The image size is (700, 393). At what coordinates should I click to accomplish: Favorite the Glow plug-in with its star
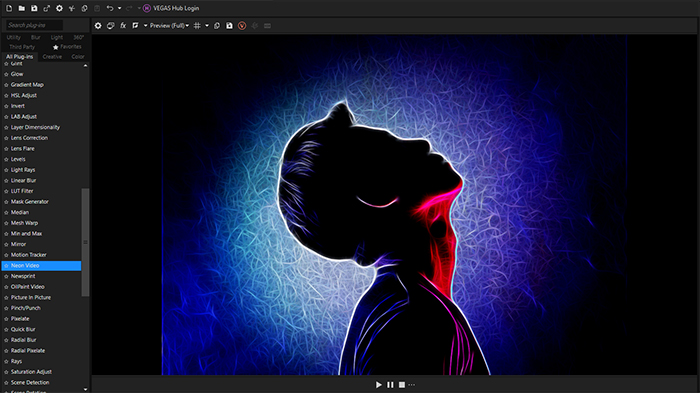[x=6, y=74]
